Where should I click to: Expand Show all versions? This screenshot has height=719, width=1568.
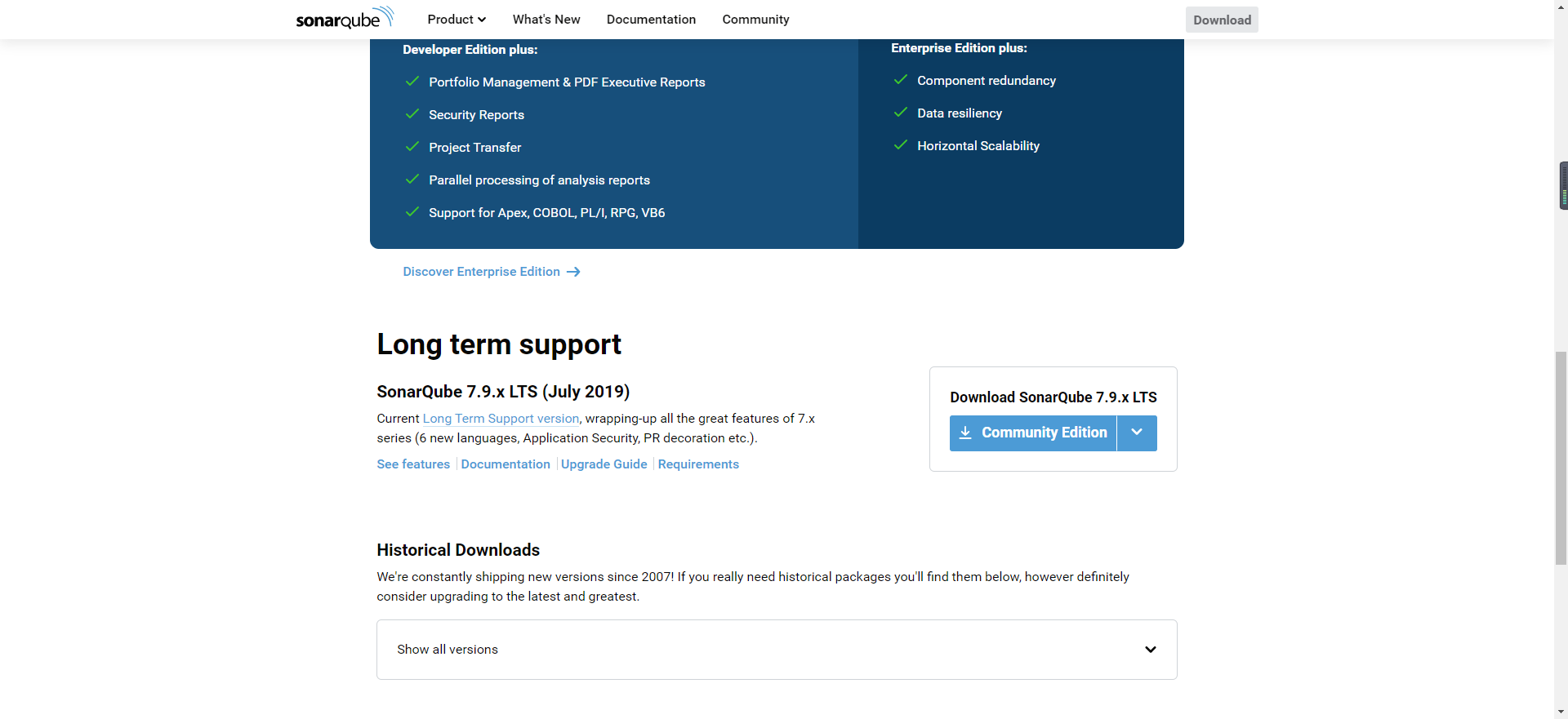[777, 650]
